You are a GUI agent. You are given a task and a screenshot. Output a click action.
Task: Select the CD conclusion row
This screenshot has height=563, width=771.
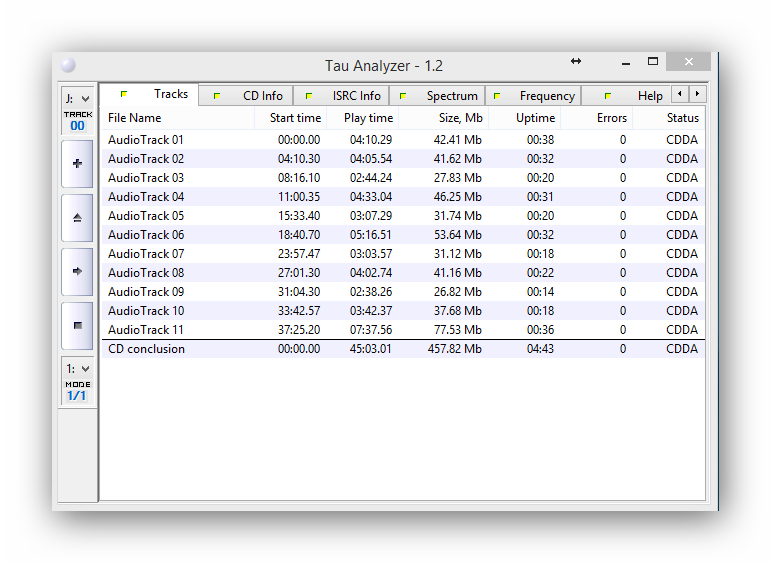tap(146, 349)
